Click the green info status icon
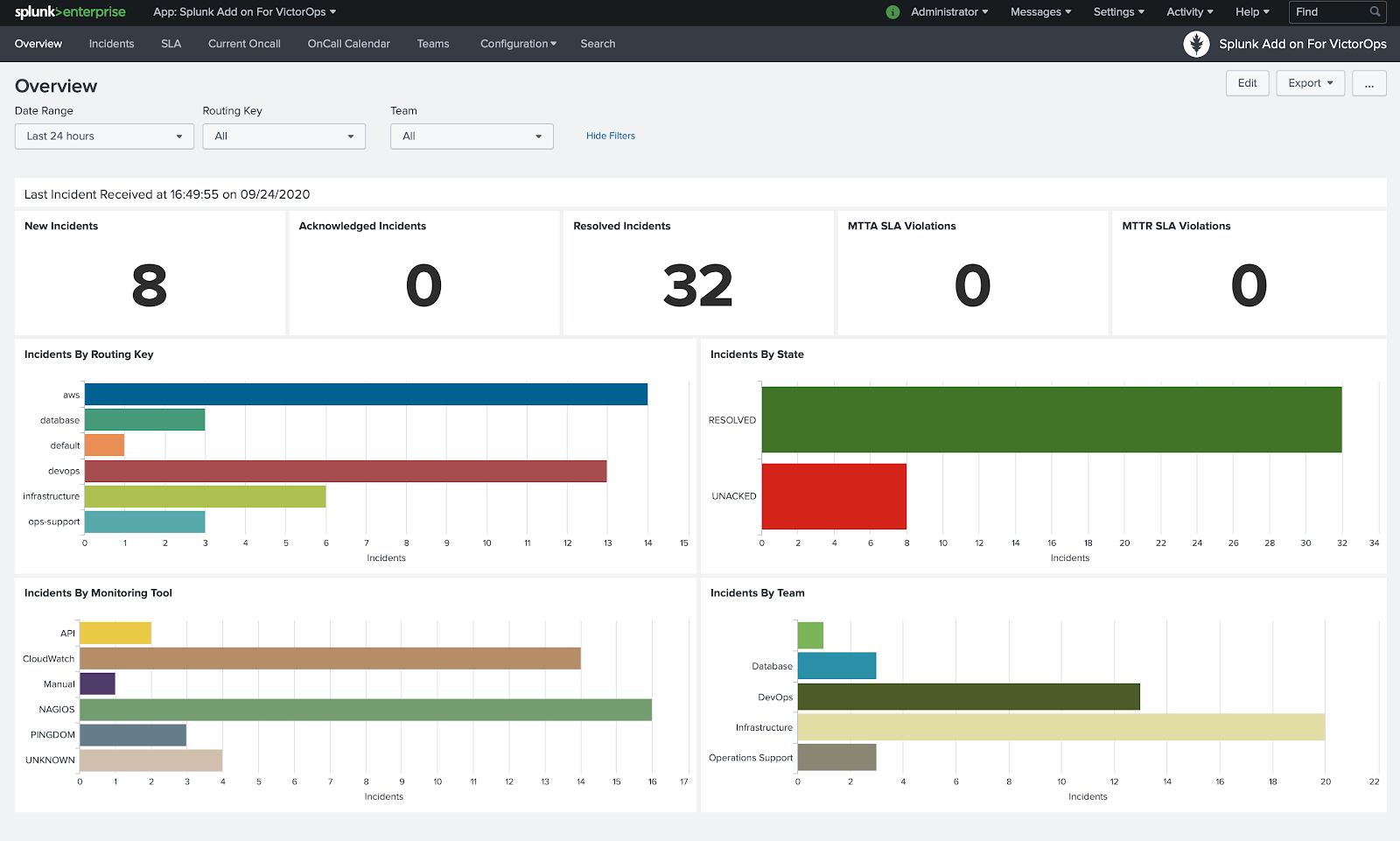 (892, 12)
